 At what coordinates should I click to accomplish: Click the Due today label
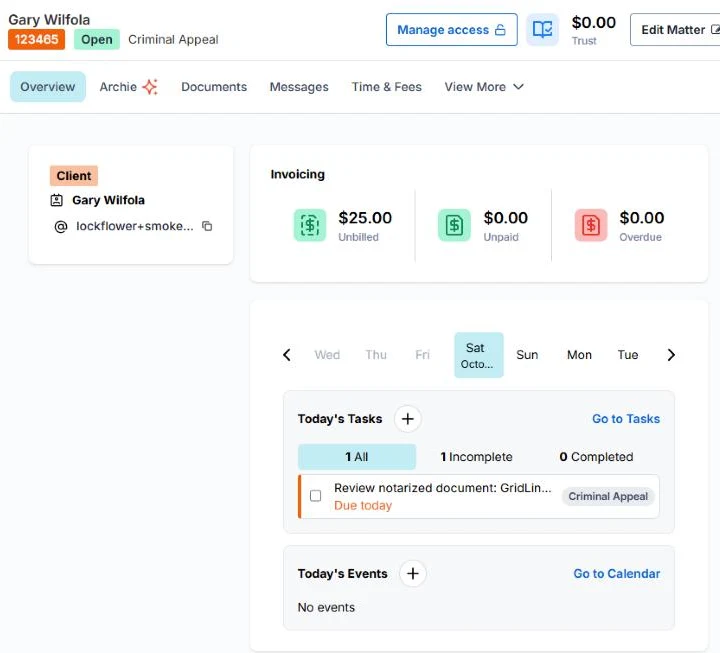tap(363, 506)
